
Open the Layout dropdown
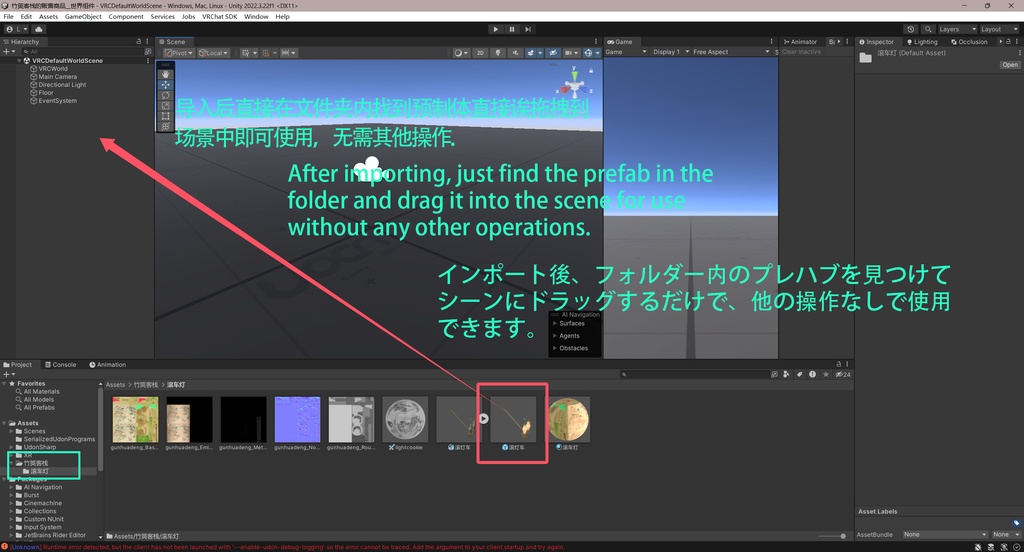(999, 29)
